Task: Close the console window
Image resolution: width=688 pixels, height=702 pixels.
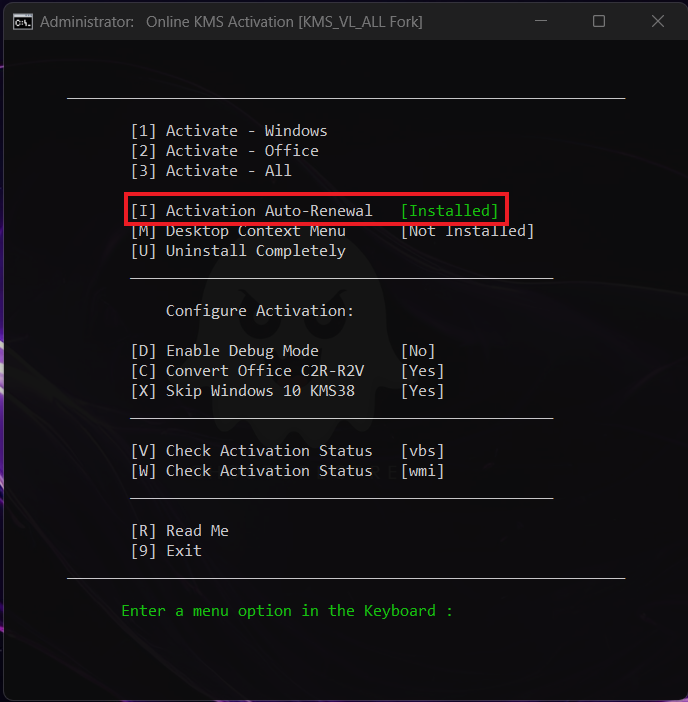Action: pos(657,21)
